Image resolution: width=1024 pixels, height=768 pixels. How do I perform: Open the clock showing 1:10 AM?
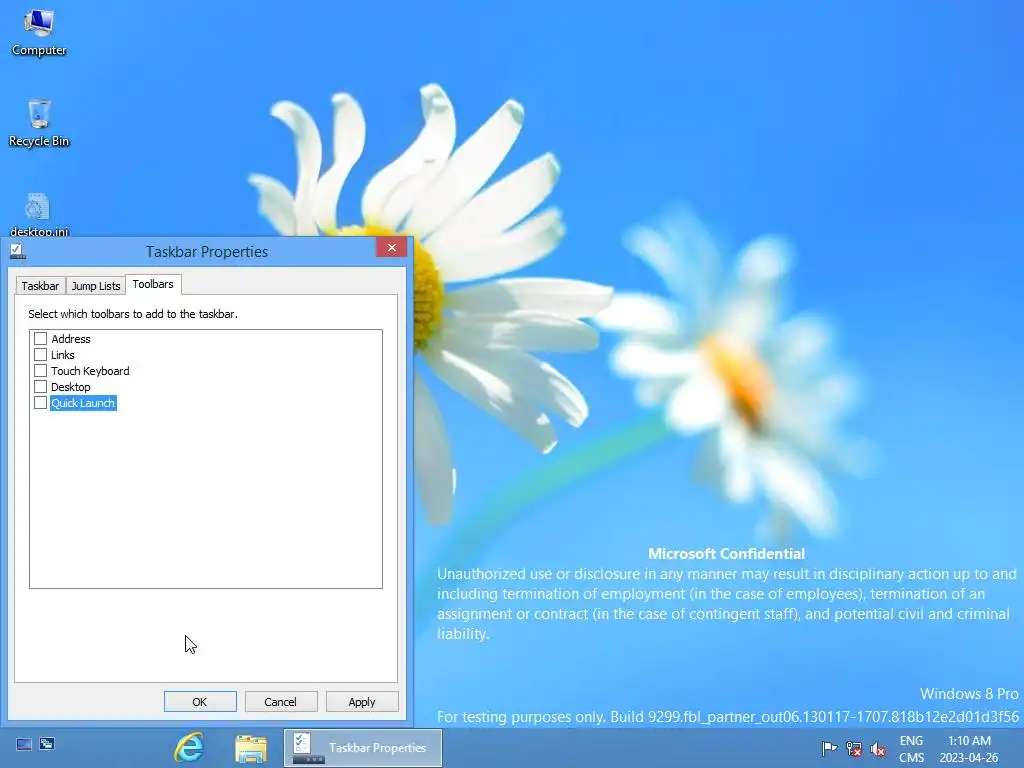click(x=969, y=749)
